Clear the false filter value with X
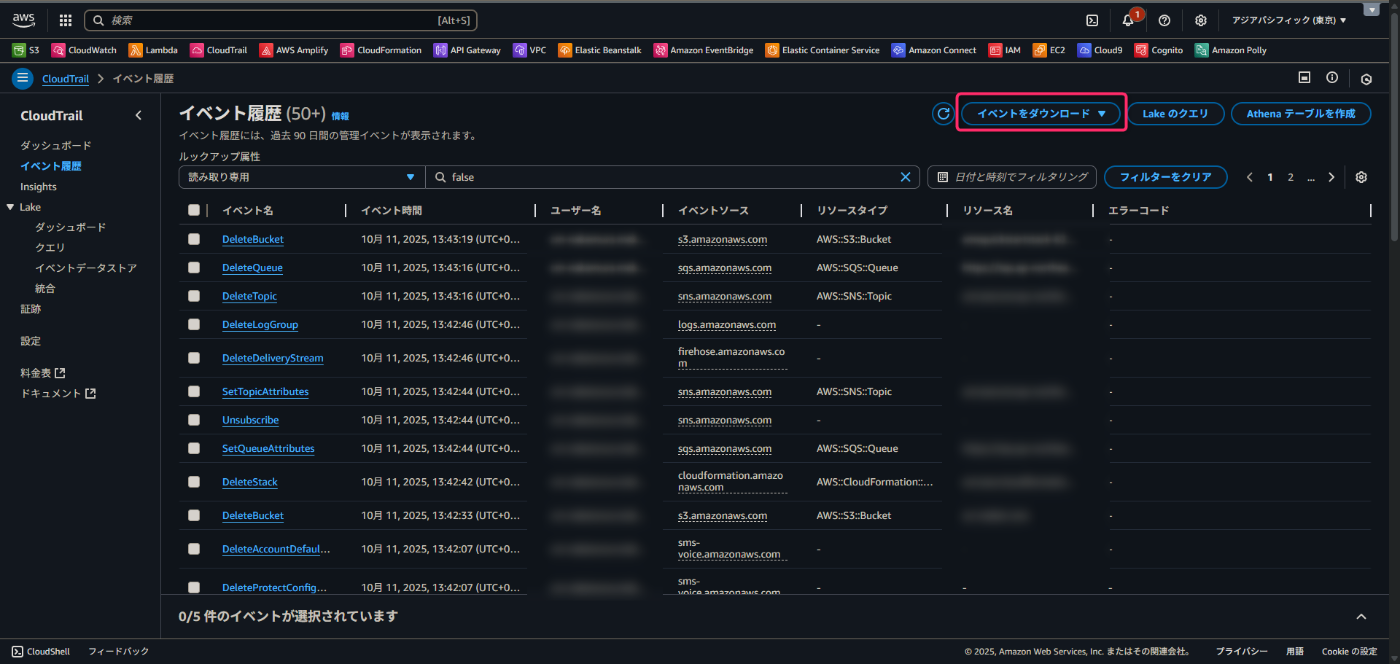1400x664 pixels. click(x=905, y=177)
